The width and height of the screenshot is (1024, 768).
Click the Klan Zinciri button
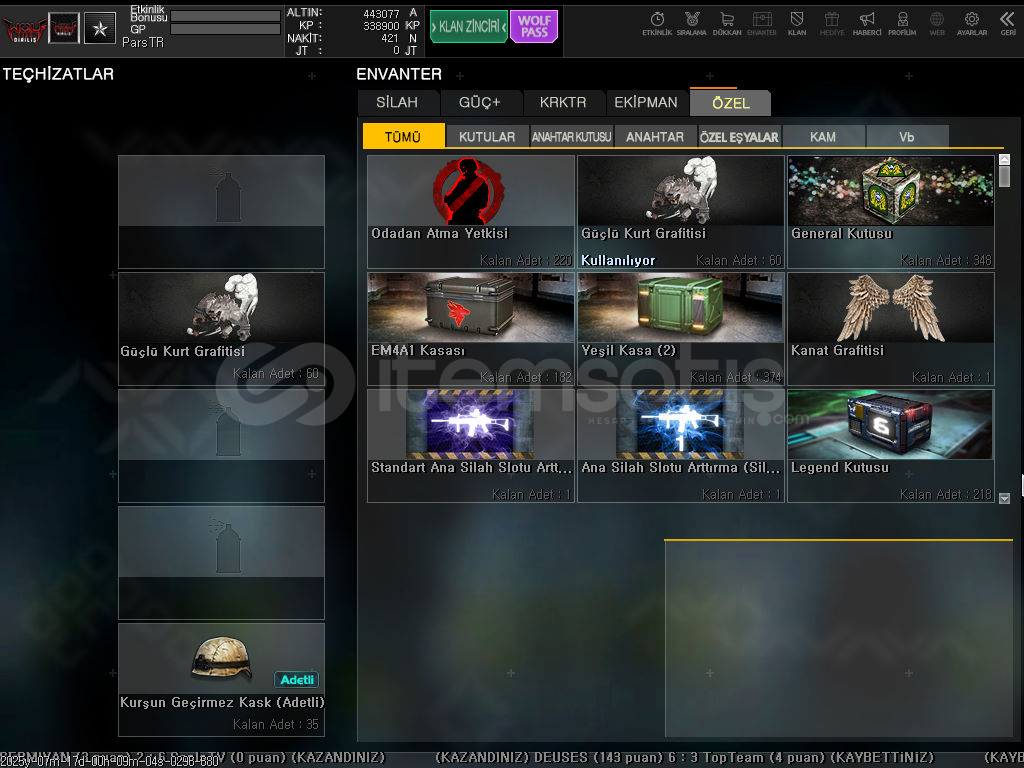pos(468,27)
